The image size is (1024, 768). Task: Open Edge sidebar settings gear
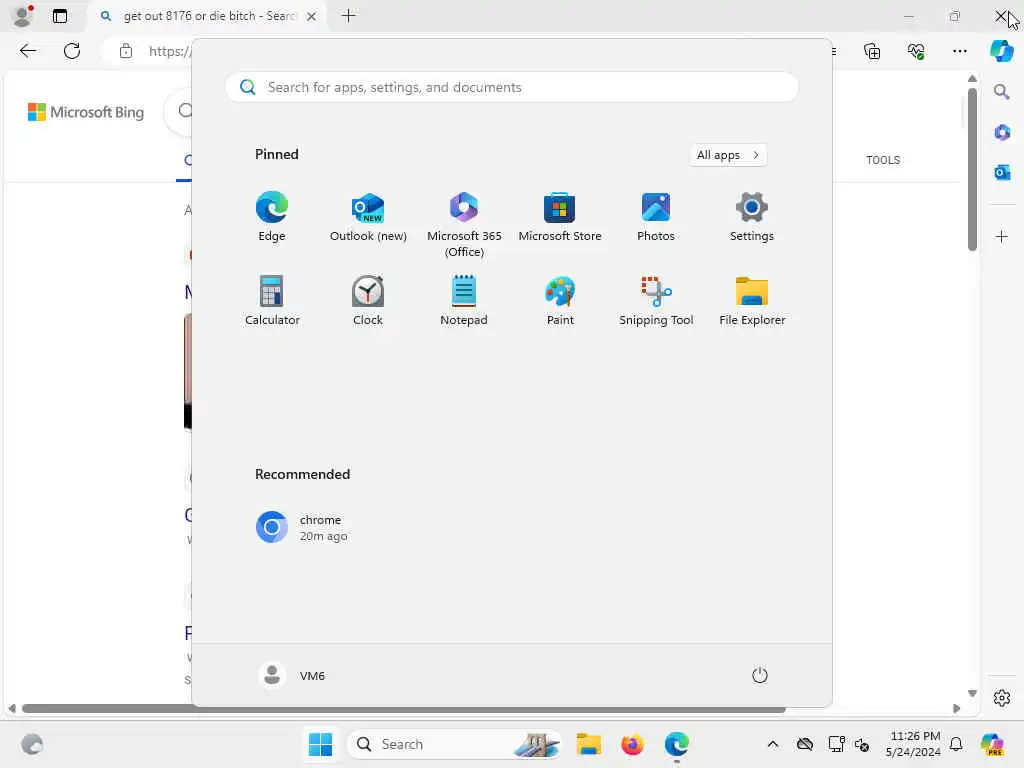(x=1002, y=698)
